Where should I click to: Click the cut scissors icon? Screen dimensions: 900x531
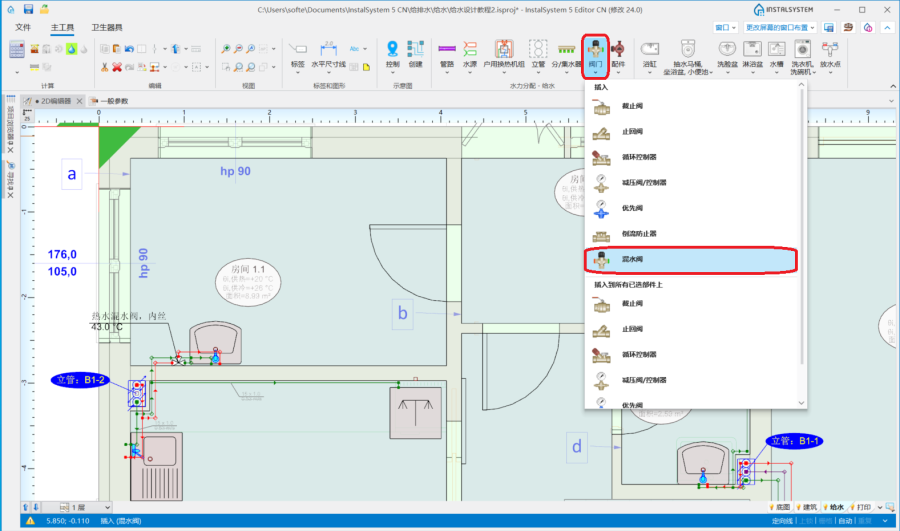(x=104, y=67)
